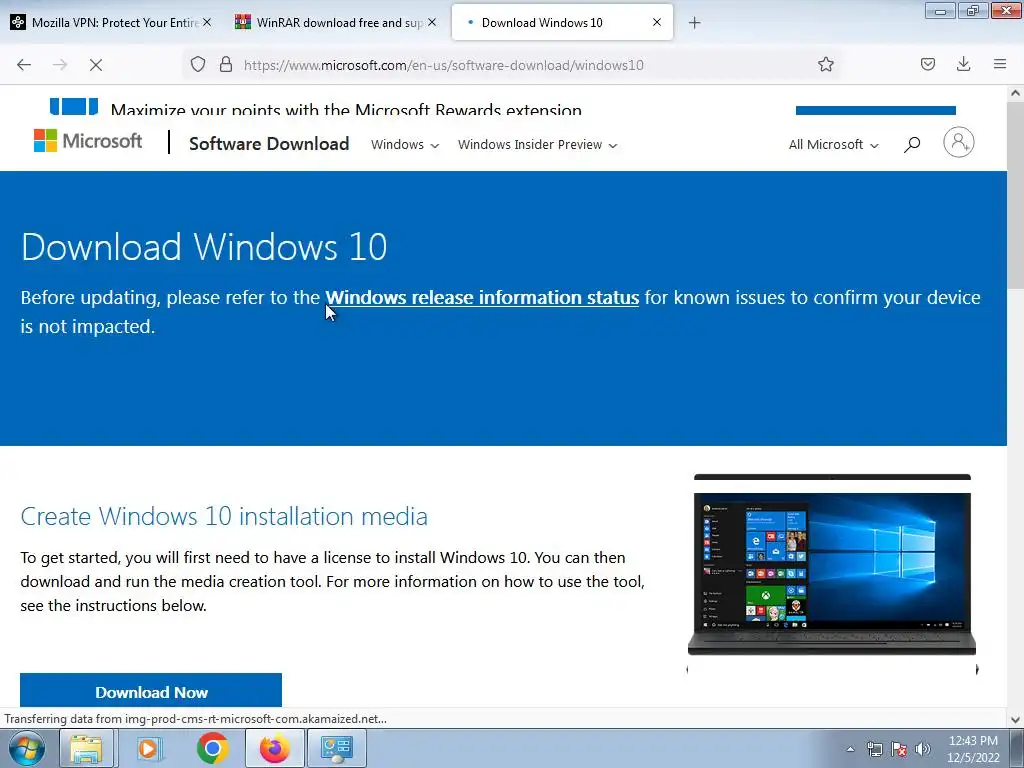Save page to Pocket

pyautogui.click(x=927, y=64)
